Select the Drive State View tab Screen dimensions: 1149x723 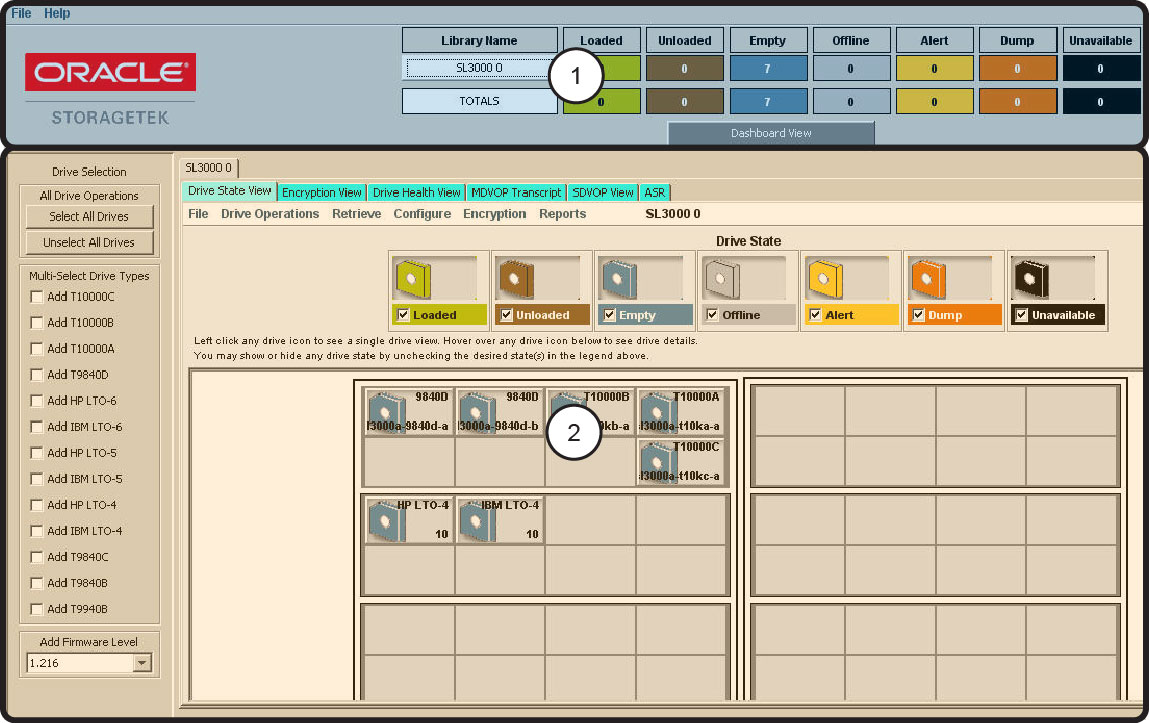229,191
